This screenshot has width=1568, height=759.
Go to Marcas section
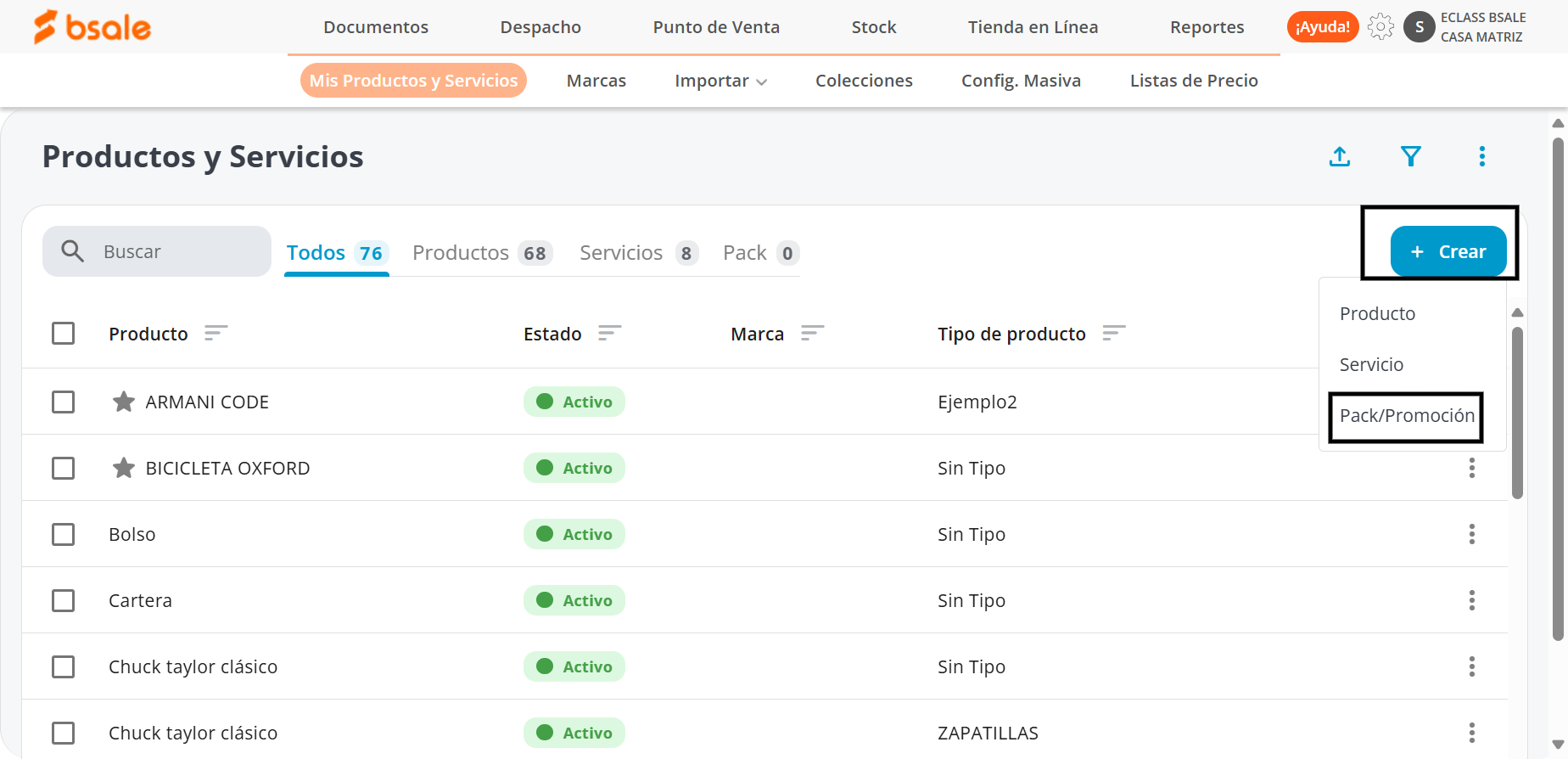click(596, 81)
